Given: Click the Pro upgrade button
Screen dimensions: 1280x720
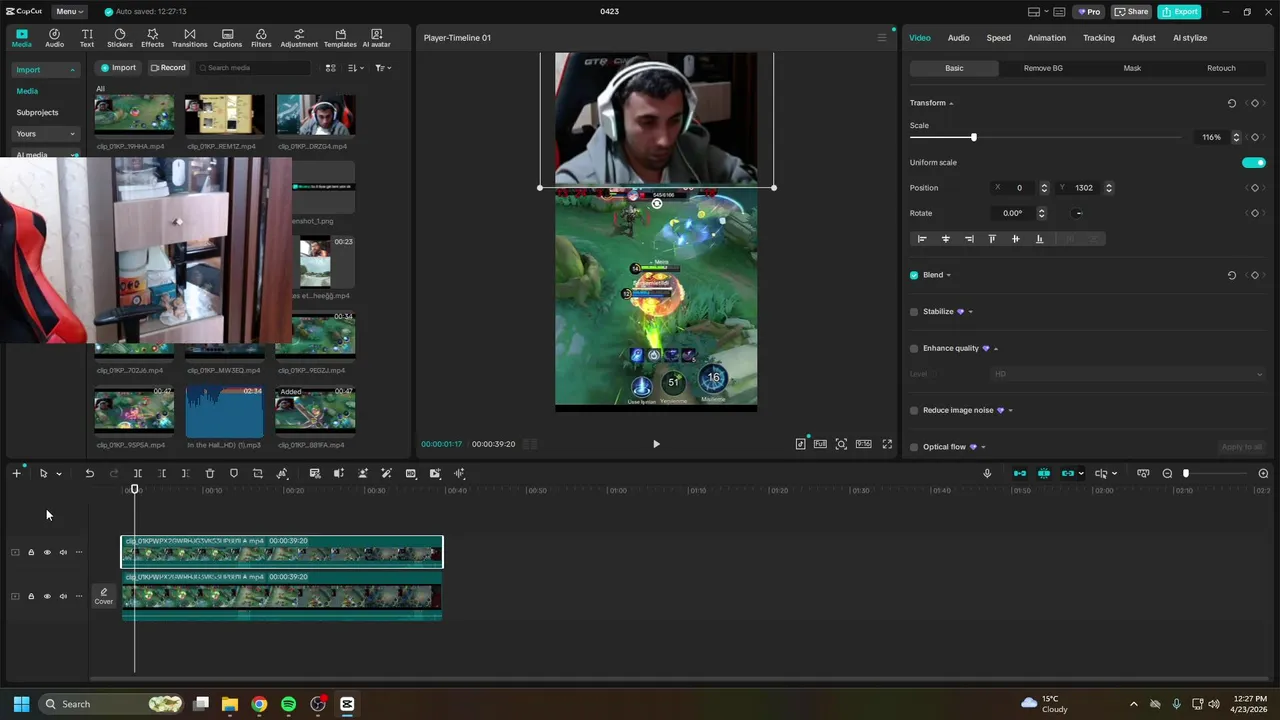Looking at the screenshot, I should (1088, 12).
